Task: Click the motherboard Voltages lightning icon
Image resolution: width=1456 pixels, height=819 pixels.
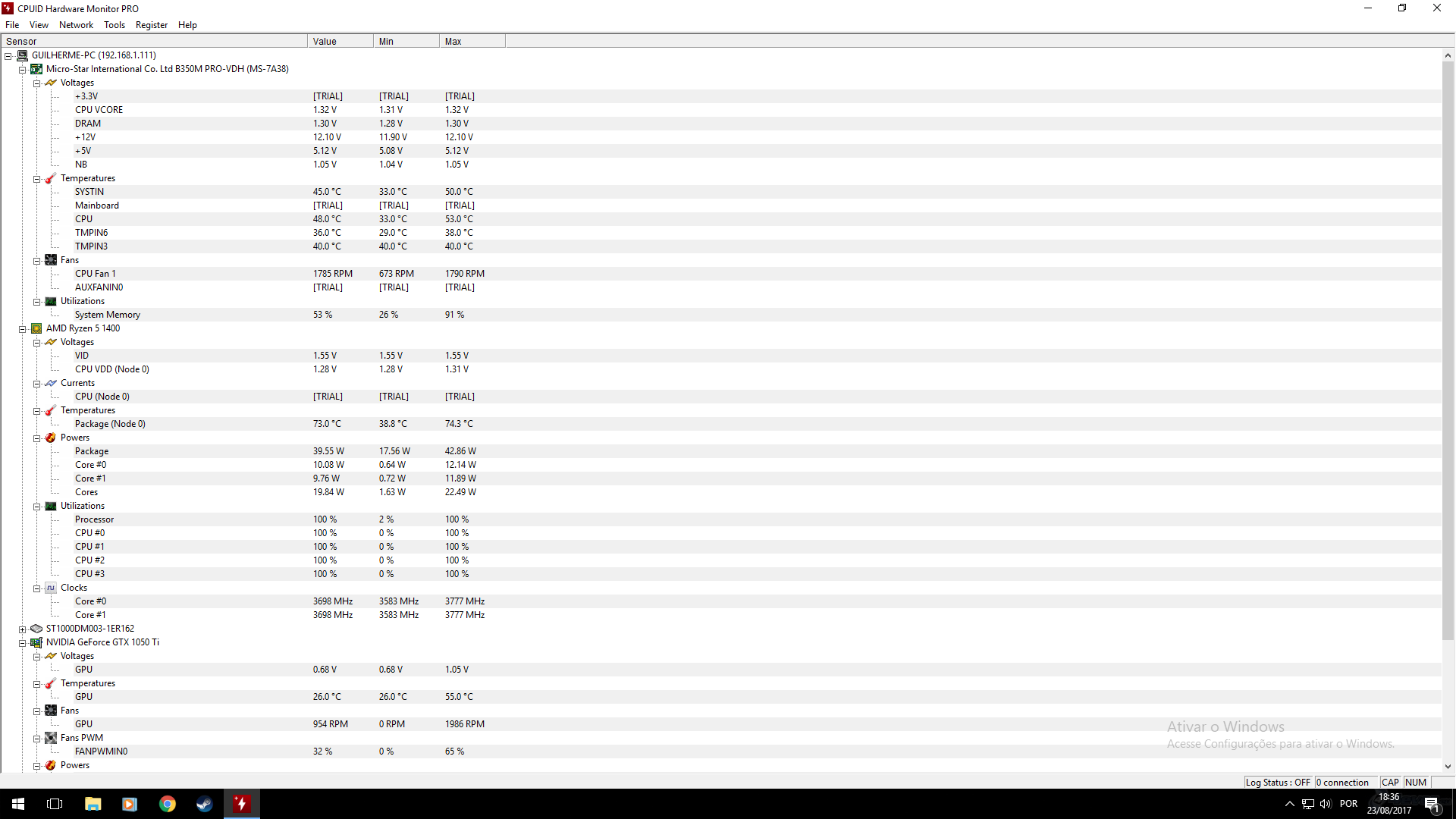Action: (51, 83)
